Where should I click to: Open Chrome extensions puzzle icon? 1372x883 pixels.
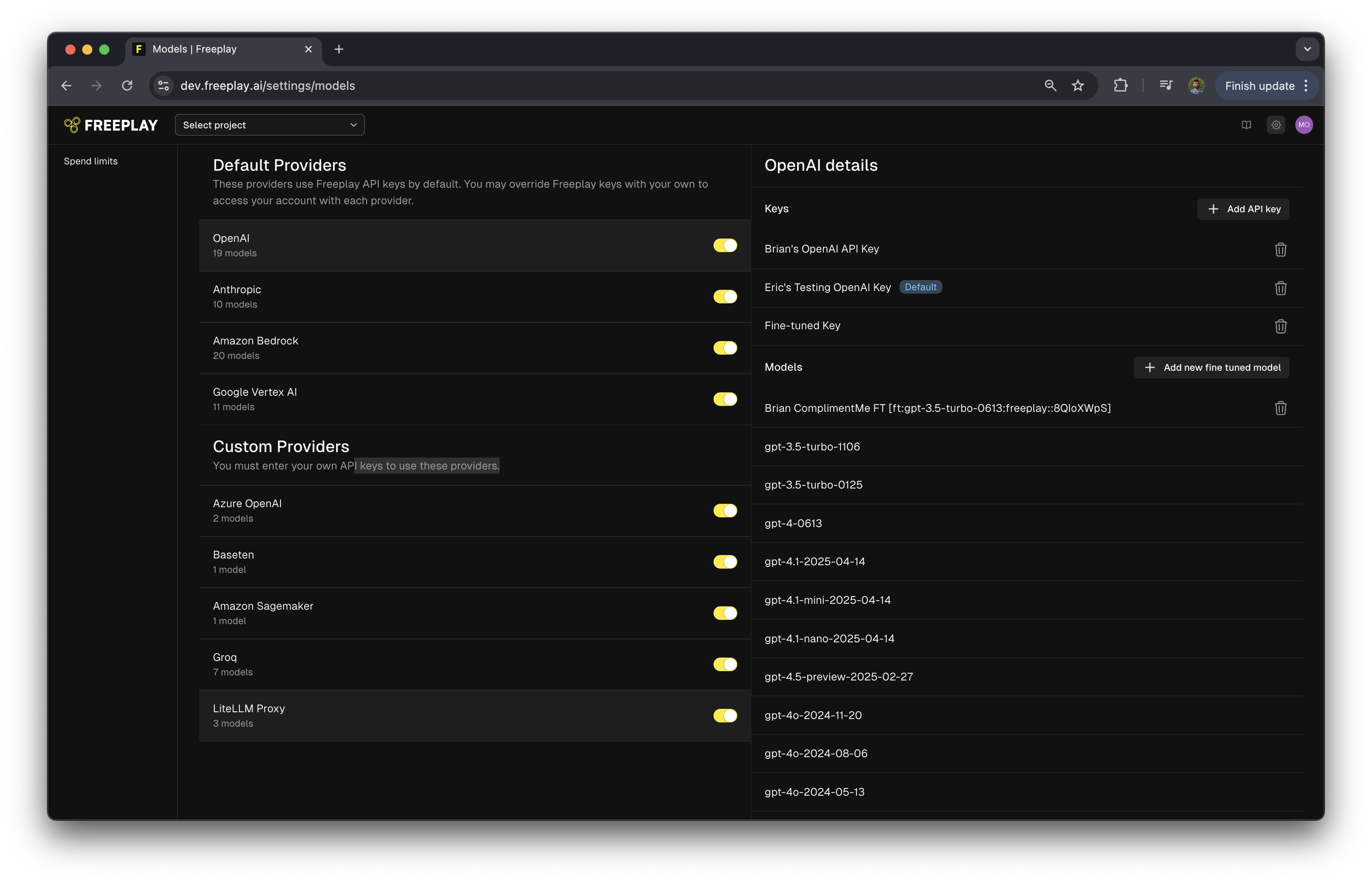(1120, 86)
